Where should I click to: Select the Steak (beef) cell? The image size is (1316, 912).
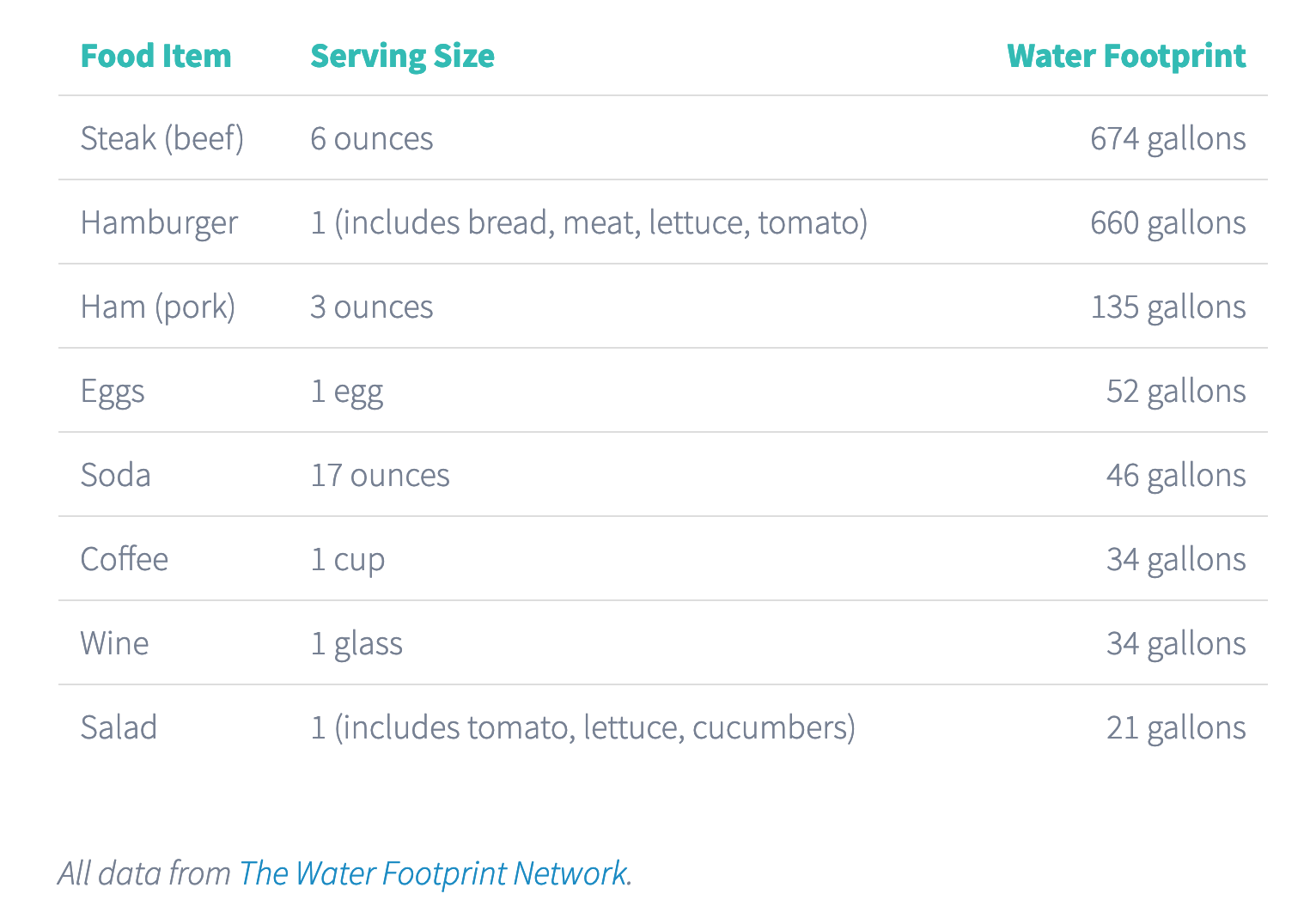(x=162, y=138)
